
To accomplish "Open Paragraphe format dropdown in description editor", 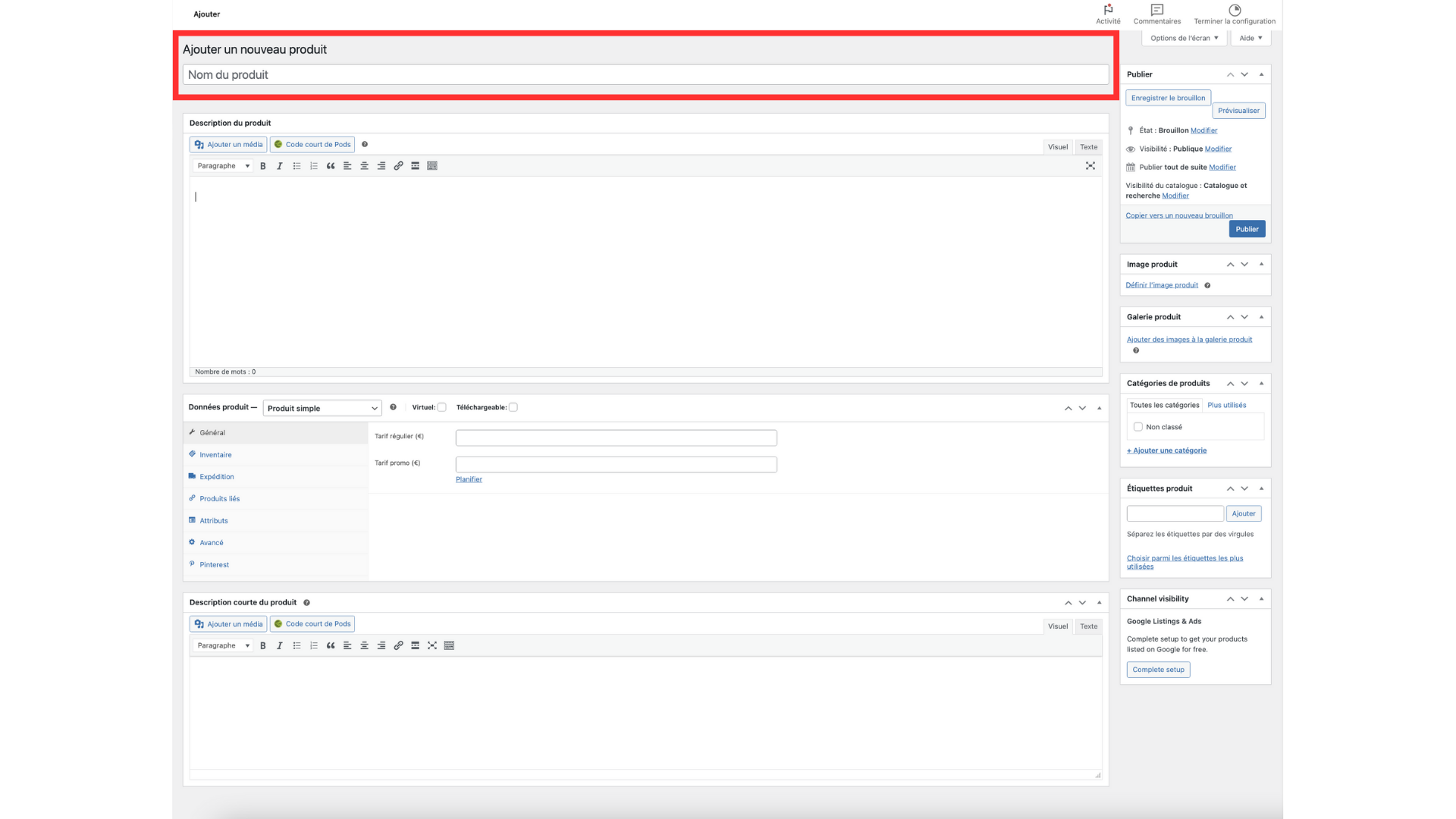I will click(222, 166).
